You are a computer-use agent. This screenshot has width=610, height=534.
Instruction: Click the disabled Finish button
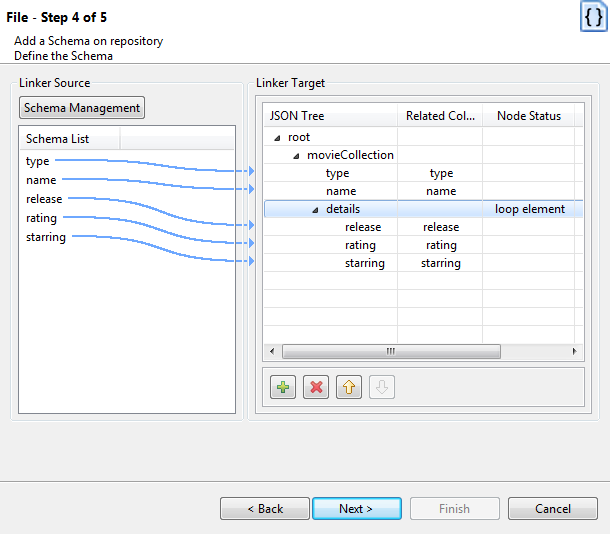tap(454, 508)
